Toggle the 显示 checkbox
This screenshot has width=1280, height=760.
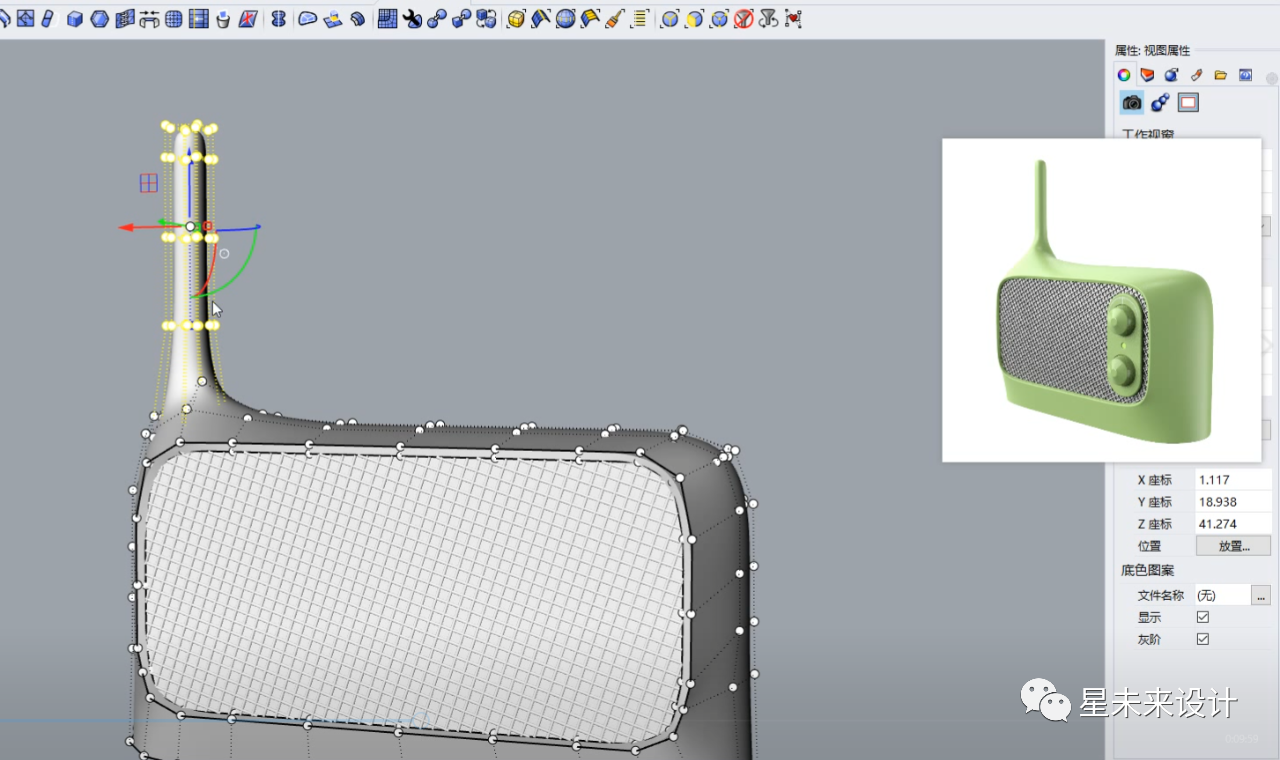pyautogui.click(x=1203, y=617)
